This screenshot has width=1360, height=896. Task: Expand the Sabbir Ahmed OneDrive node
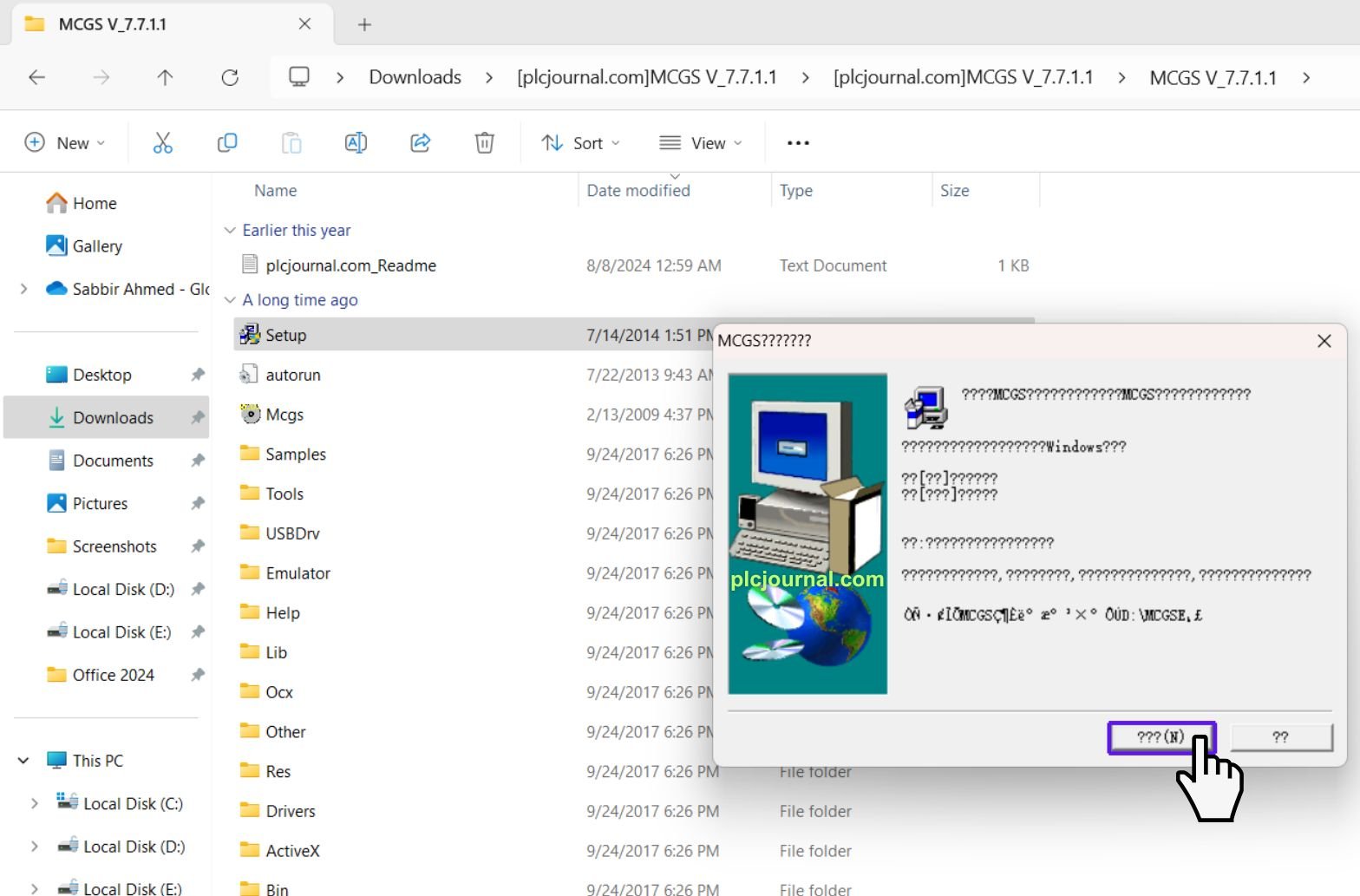point(23,289)
